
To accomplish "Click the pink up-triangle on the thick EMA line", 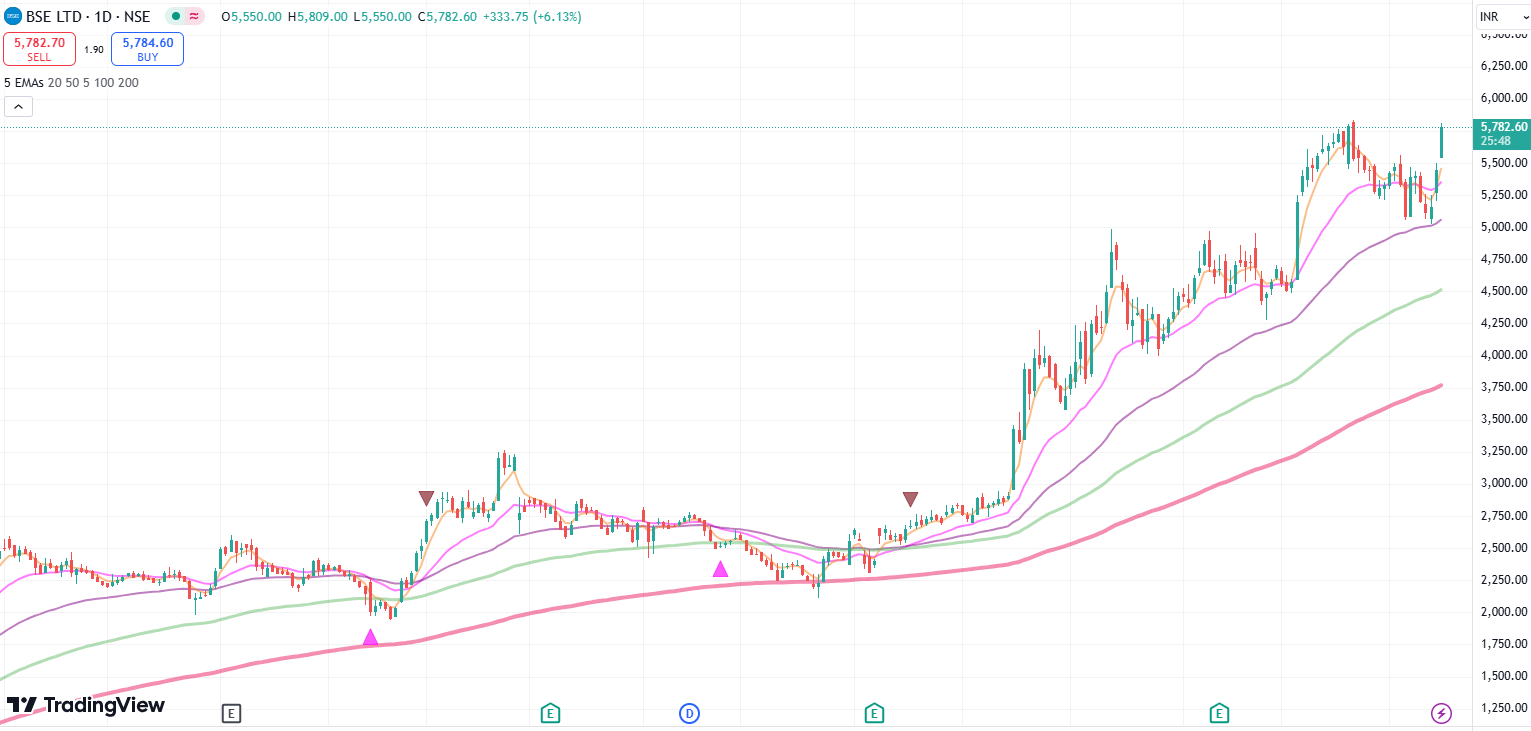I will point(370,637).
